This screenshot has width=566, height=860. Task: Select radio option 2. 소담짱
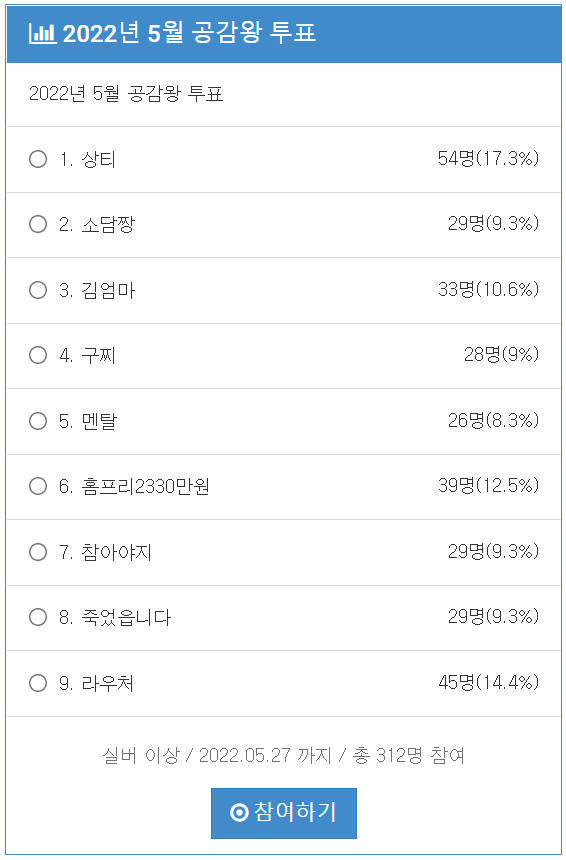(38, 224)
